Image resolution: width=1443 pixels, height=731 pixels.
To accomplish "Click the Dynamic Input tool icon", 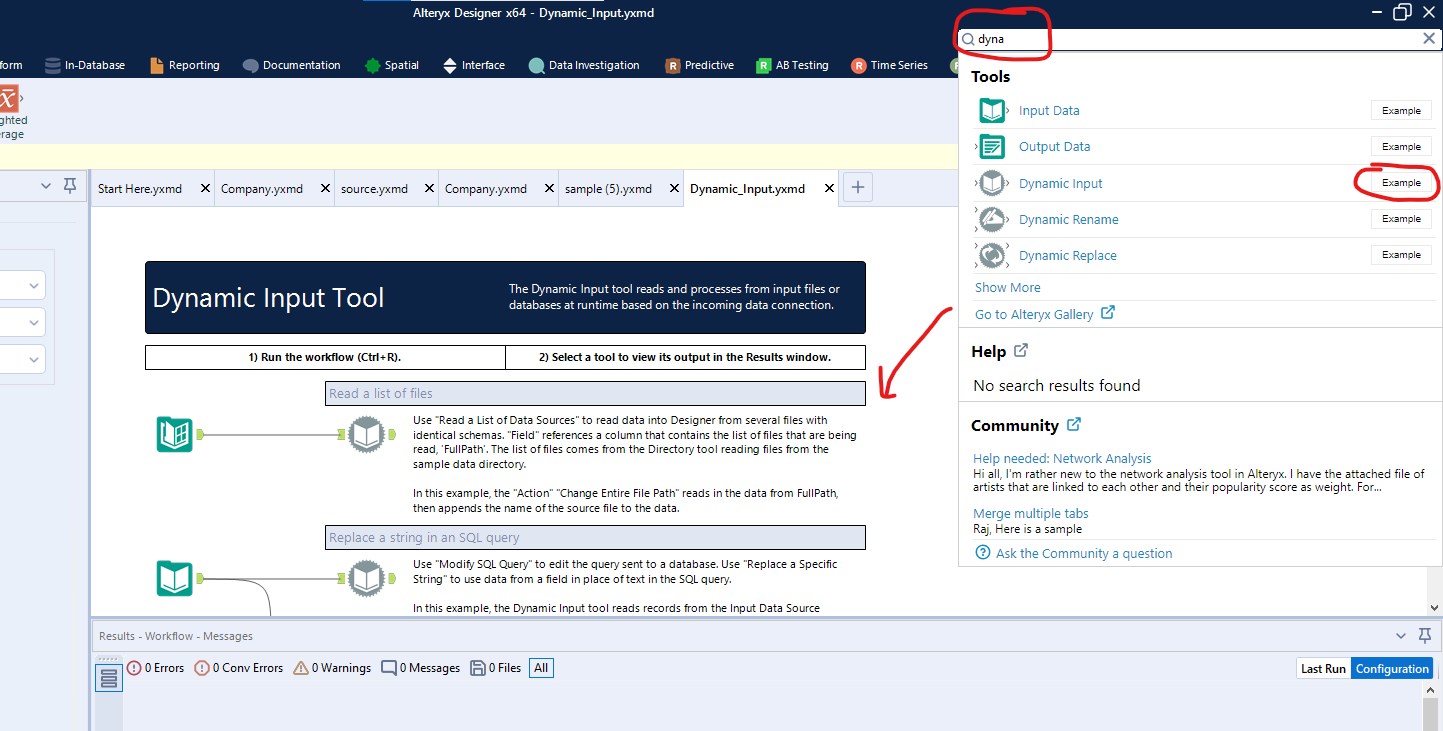I will click(x=992, y=182).
